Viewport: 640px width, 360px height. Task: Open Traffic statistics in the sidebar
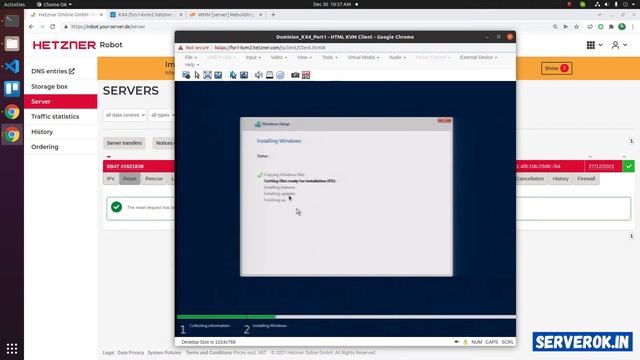point(55,117)
